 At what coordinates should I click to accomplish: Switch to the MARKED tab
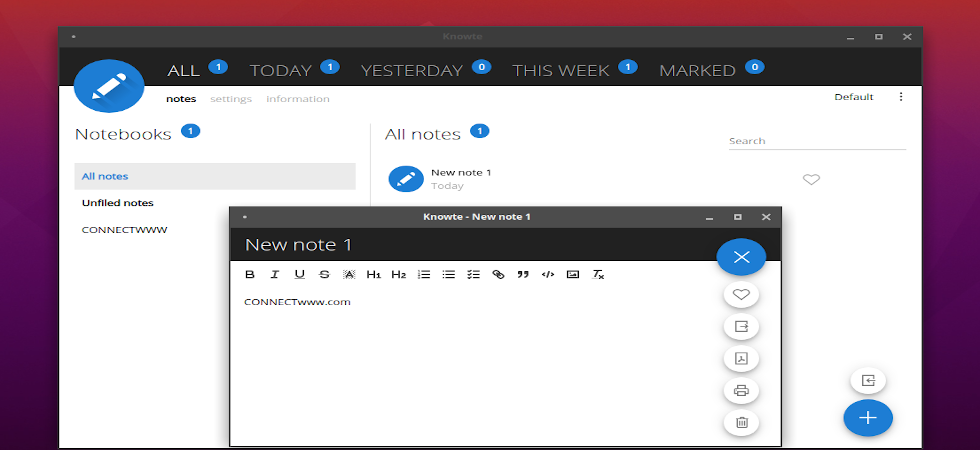(x=698, y=71)
